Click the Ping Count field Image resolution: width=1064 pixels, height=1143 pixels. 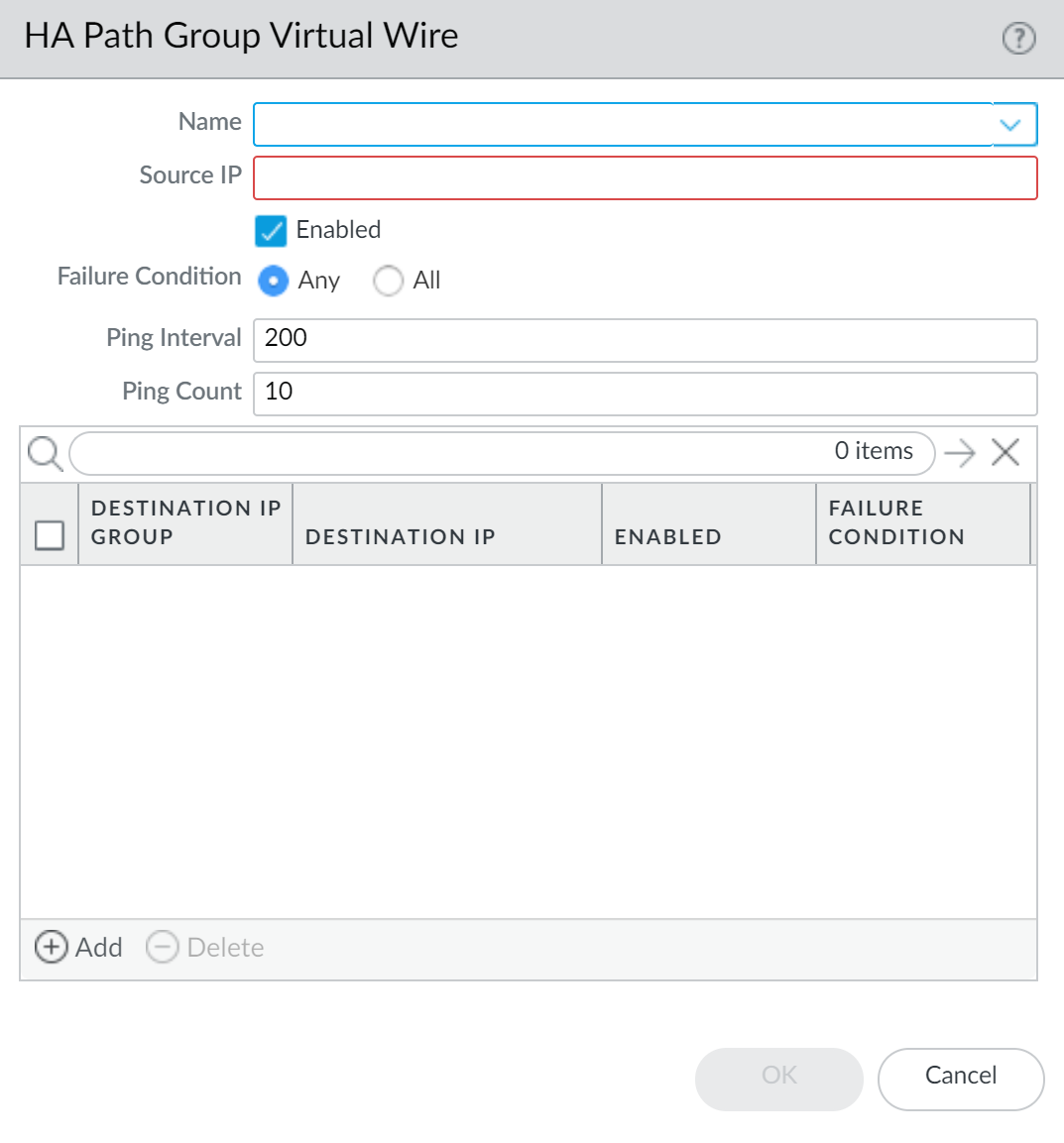point(645,394)
